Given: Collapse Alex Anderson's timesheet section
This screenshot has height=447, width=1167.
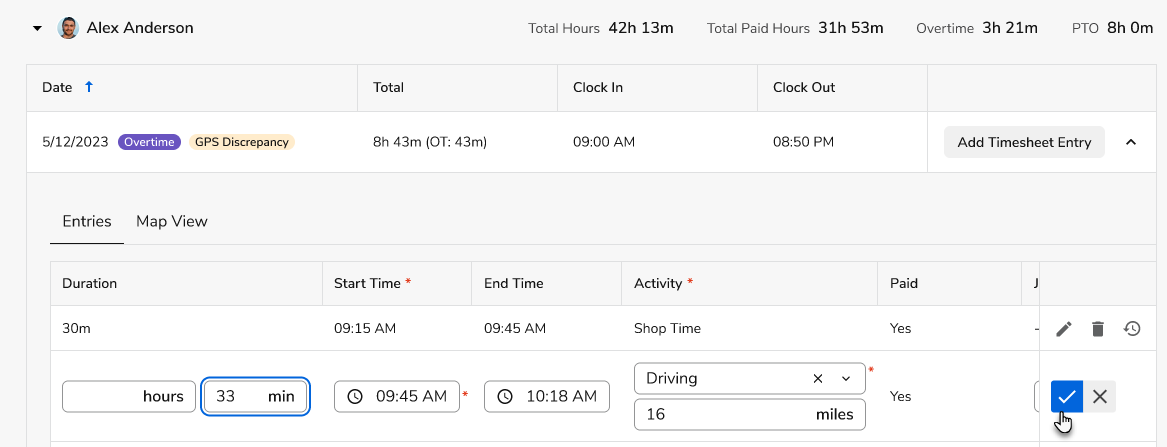Looking at the screenshot, I should point(37,28).
